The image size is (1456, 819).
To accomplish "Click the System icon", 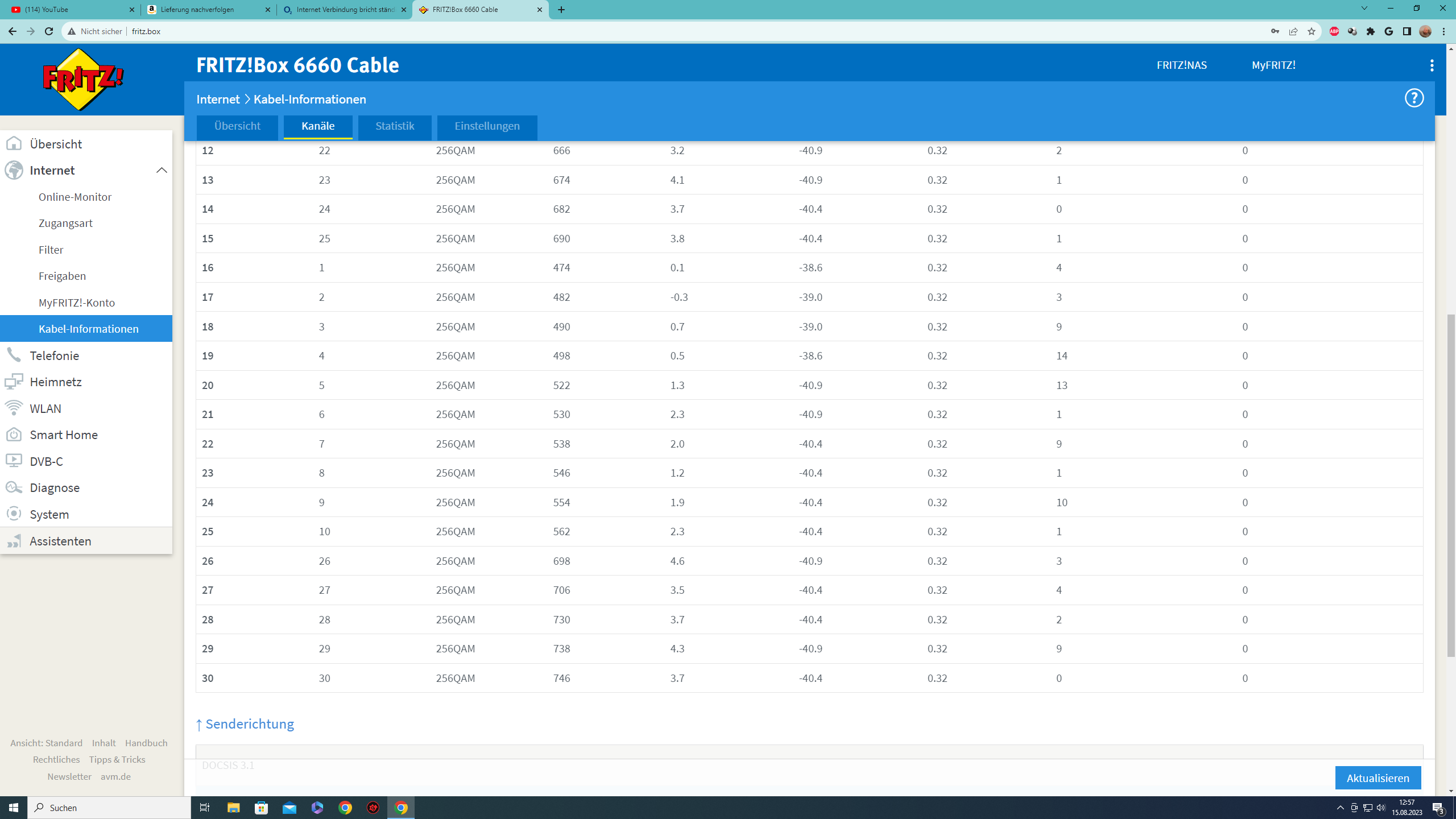I will tap(14, 514).
